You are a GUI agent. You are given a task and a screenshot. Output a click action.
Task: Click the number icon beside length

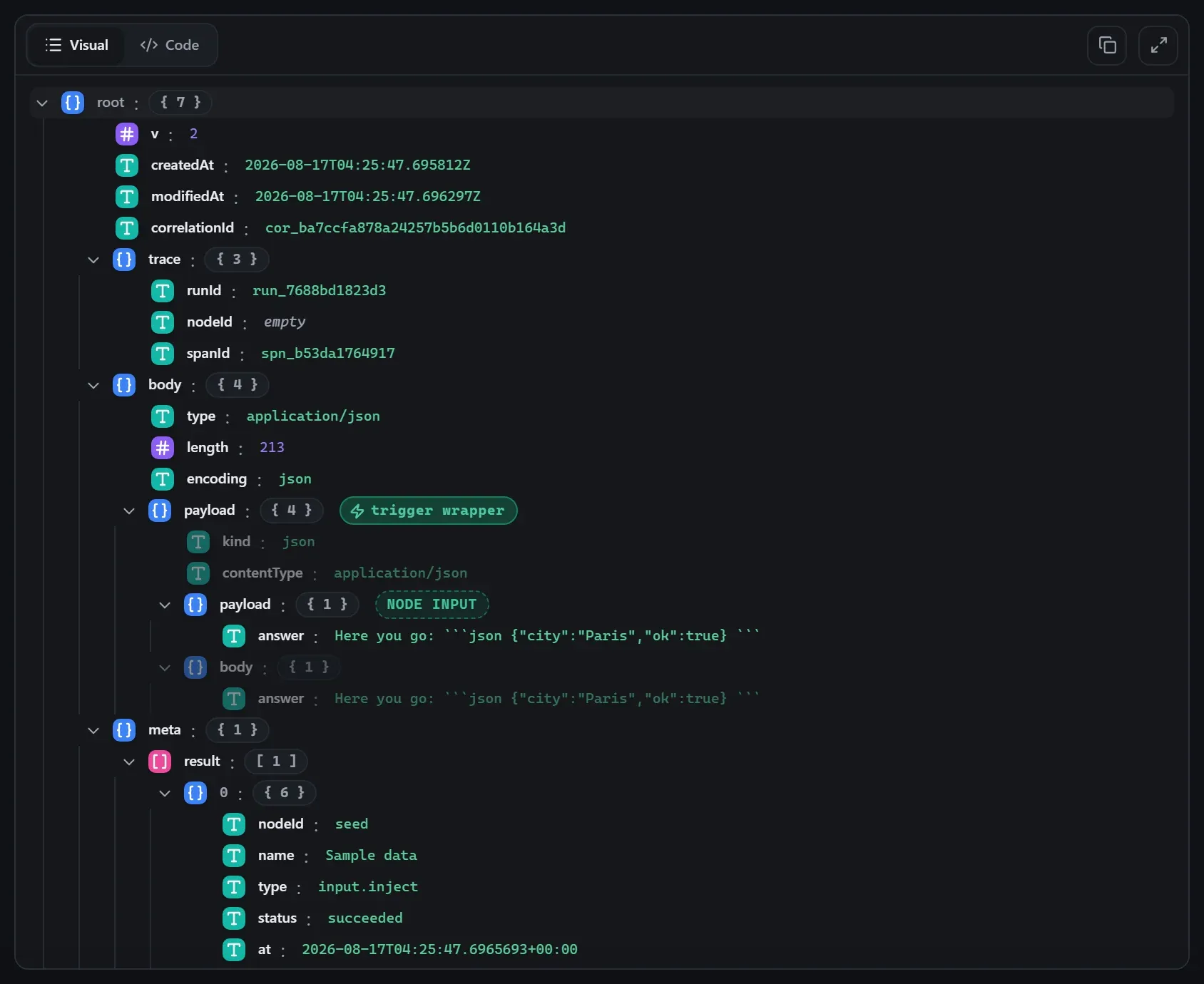tap(163, 448)
